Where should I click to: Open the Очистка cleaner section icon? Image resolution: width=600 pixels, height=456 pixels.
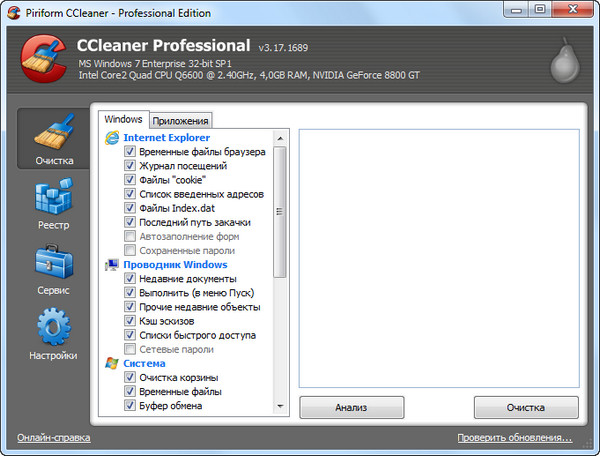pos(54,133)
